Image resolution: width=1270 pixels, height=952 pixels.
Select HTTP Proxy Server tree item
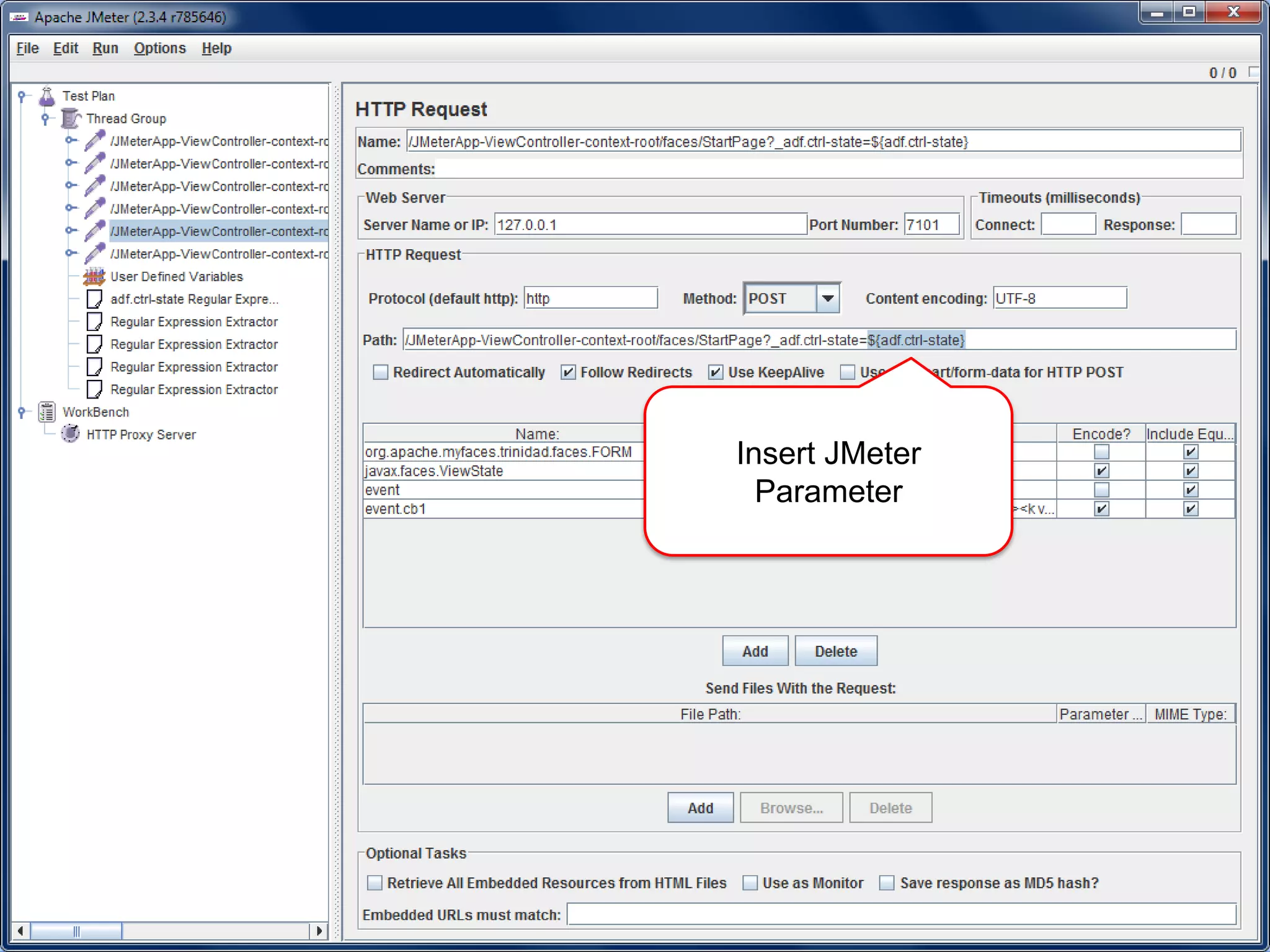[141, 434]
